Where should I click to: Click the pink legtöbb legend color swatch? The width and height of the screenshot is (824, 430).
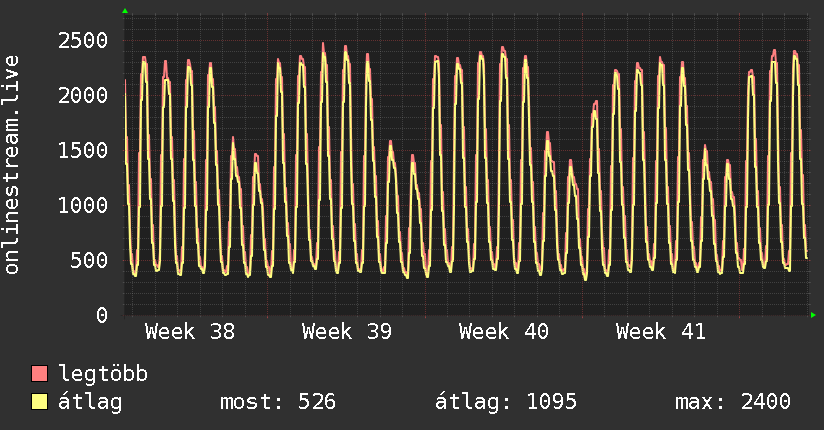pyautogui.click(x=39, y=373)
